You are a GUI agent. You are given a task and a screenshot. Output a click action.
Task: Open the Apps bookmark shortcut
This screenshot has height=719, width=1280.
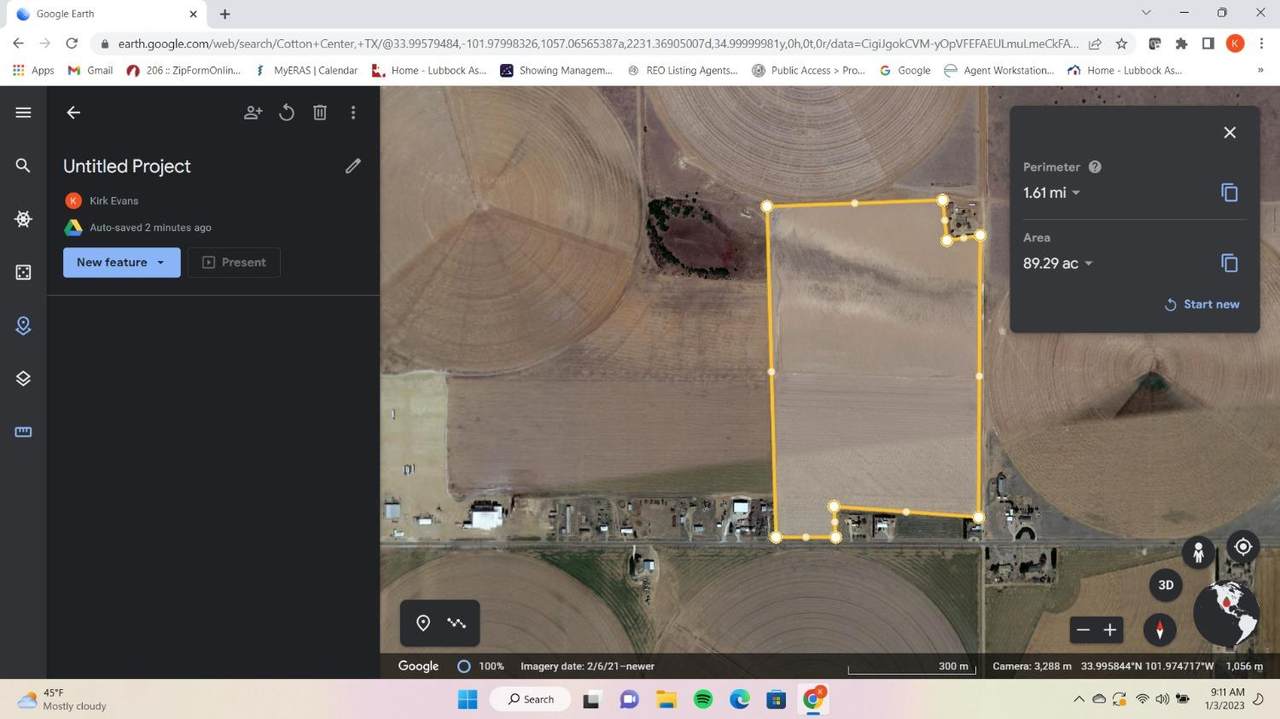(33, 70)
